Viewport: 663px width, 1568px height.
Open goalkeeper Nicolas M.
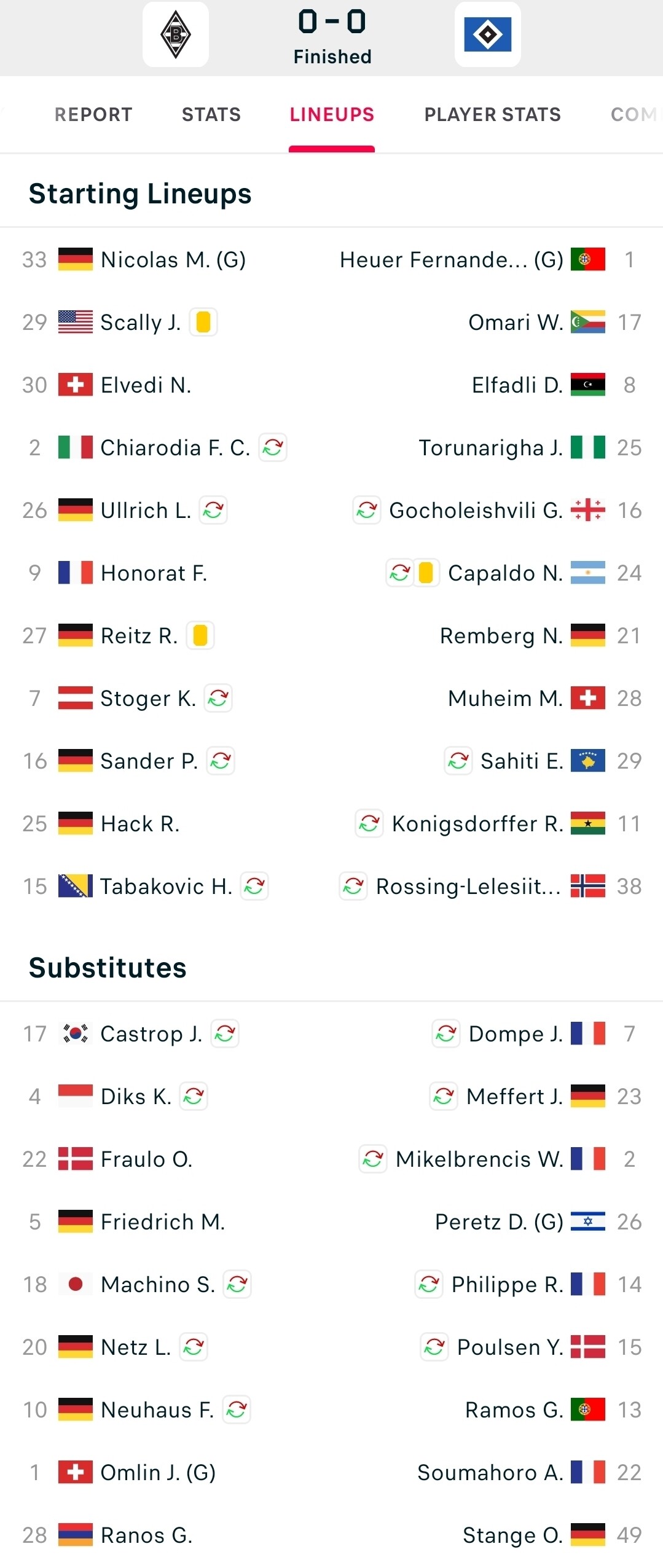pyautogui.click(x=173, y=259)
